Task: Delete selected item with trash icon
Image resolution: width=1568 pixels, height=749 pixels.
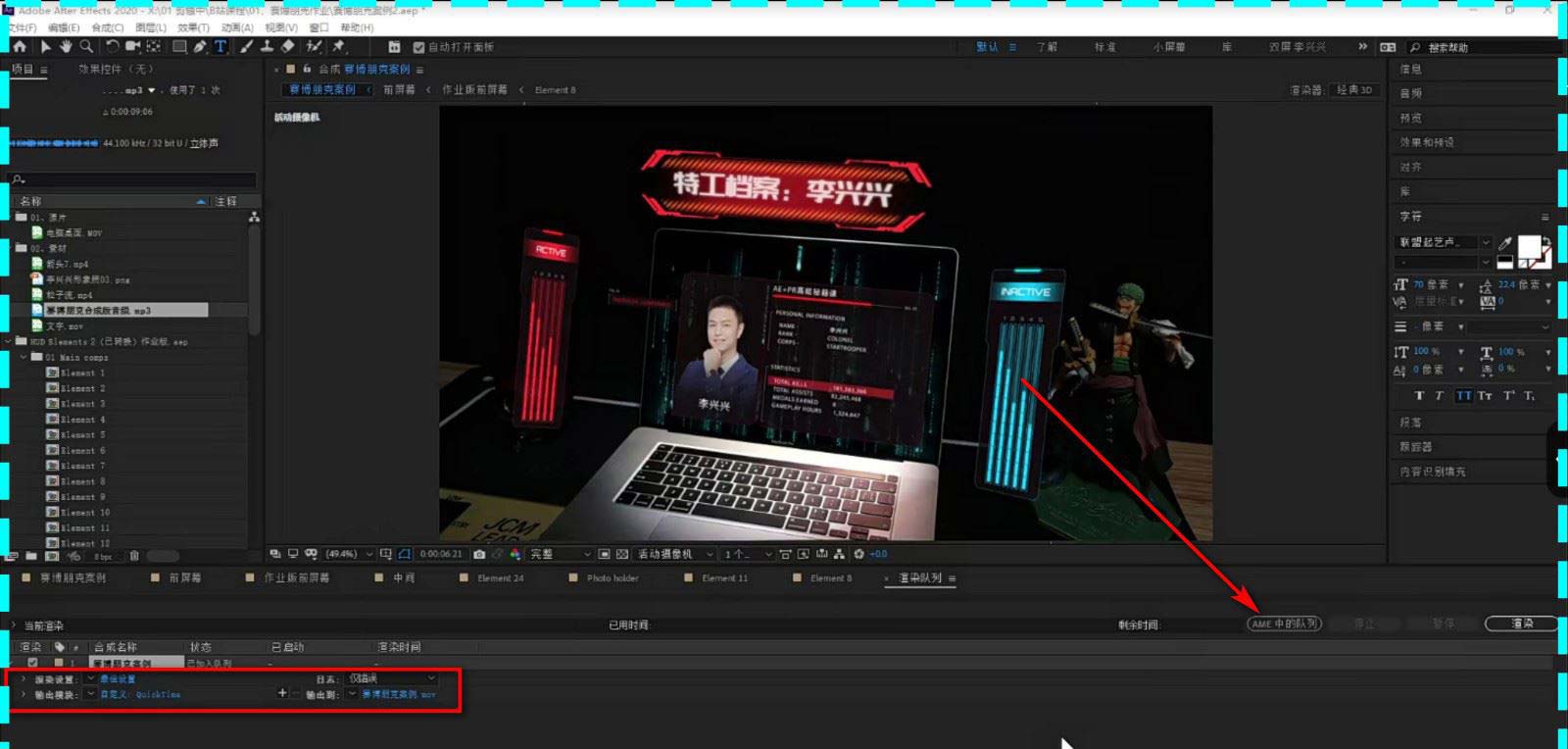Action: (134, 556)
